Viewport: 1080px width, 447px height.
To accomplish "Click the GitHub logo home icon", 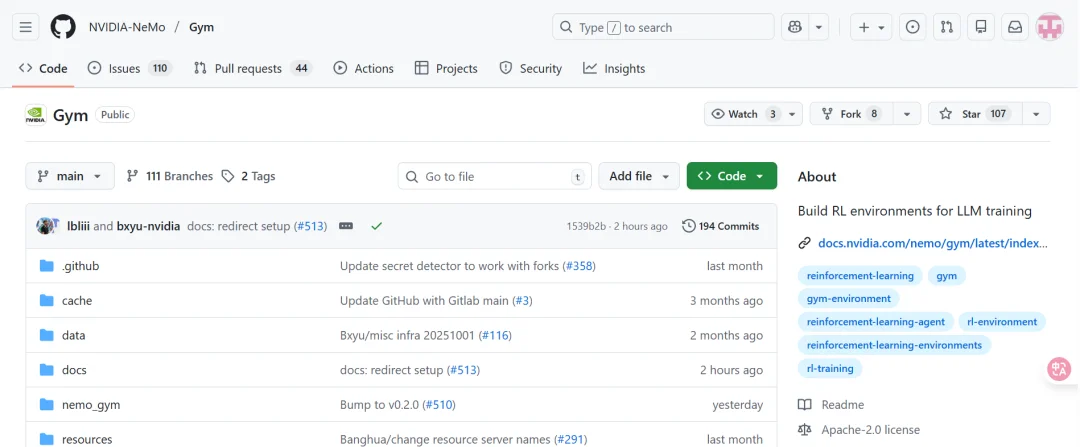I will pyautogui.click(x=63, y=27).
